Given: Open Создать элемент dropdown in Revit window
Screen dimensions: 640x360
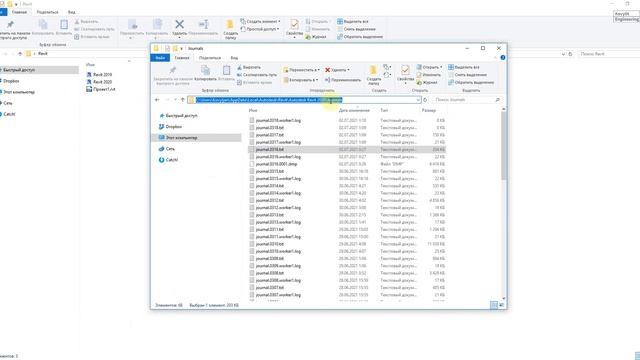Looking at the screenshot, I should [x=260, y=21].
